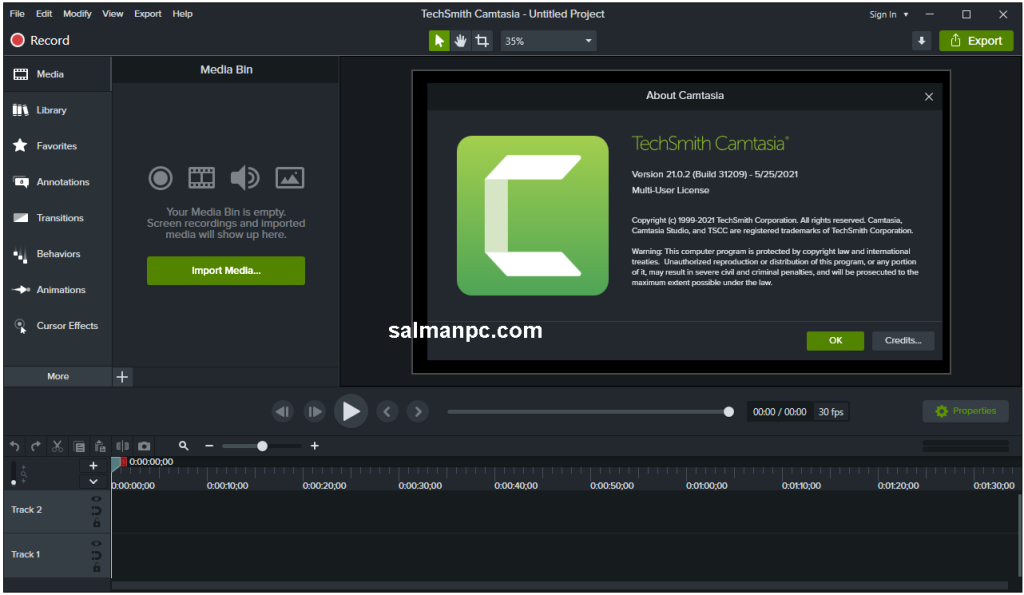The image size is (1024, 595).
Task: Open the Behaviors panel
Action: [56, 253]
